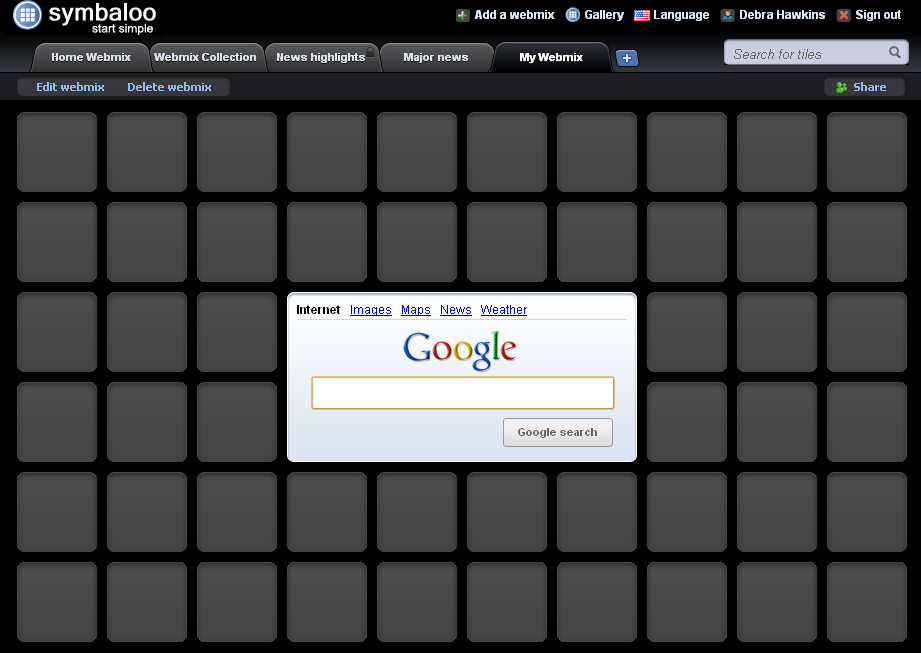Click the red X Sign out icon
Viewport: 921px width, 653px height.
[843, 15]
